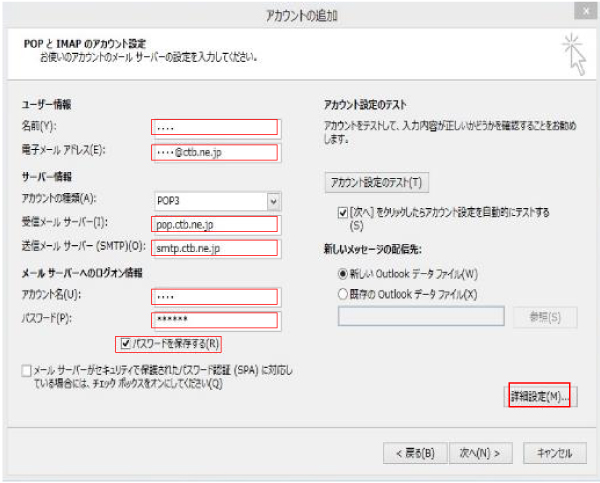The width and height of the screenshot is (600, 483).
Task: Click the 次へ(N) > next button
Action: pos(481,453)
